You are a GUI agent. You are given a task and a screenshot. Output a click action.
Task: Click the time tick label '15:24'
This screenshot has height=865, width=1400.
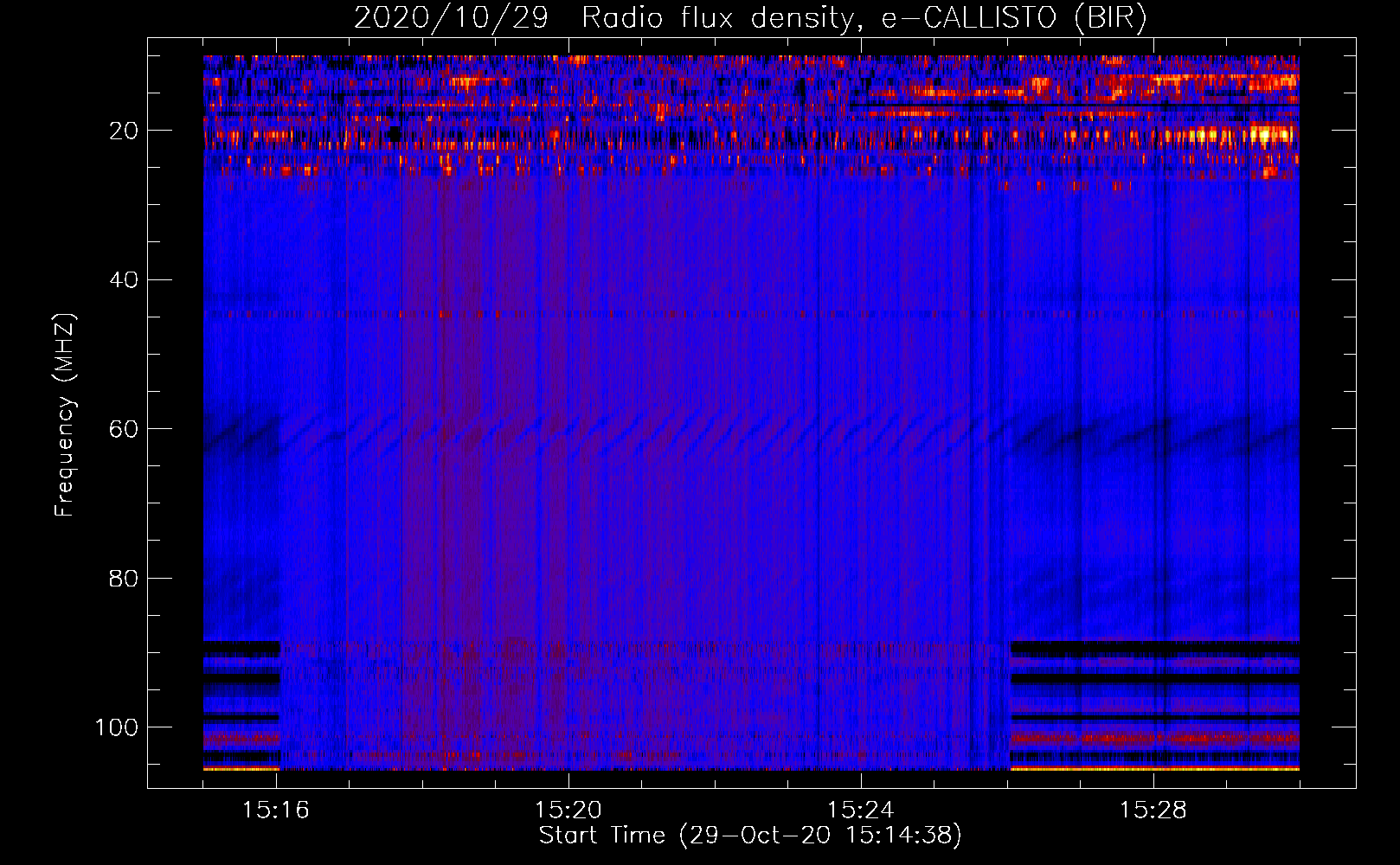[861, 810]
